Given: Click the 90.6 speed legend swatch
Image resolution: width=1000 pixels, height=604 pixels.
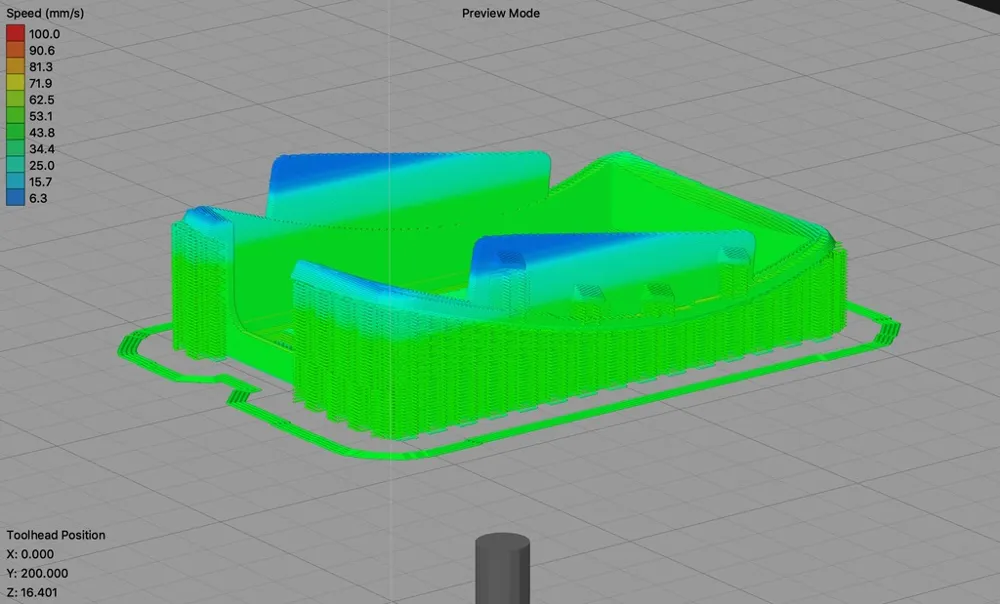Looking at the screenshot, I should click(15, 50).
